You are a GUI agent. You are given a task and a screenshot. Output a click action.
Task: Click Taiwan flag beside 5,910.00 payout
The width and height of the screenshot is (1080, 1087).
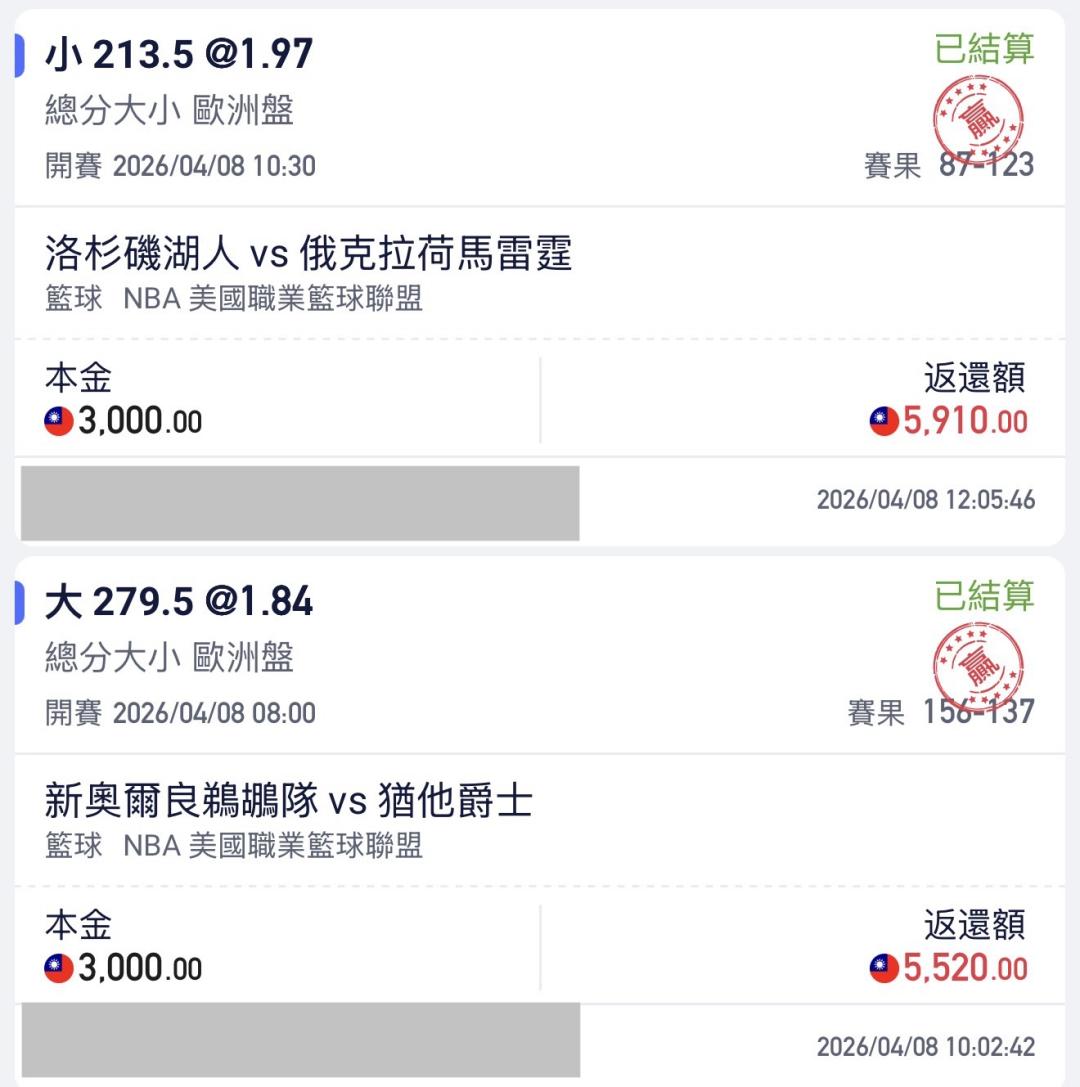coord(884,422)
